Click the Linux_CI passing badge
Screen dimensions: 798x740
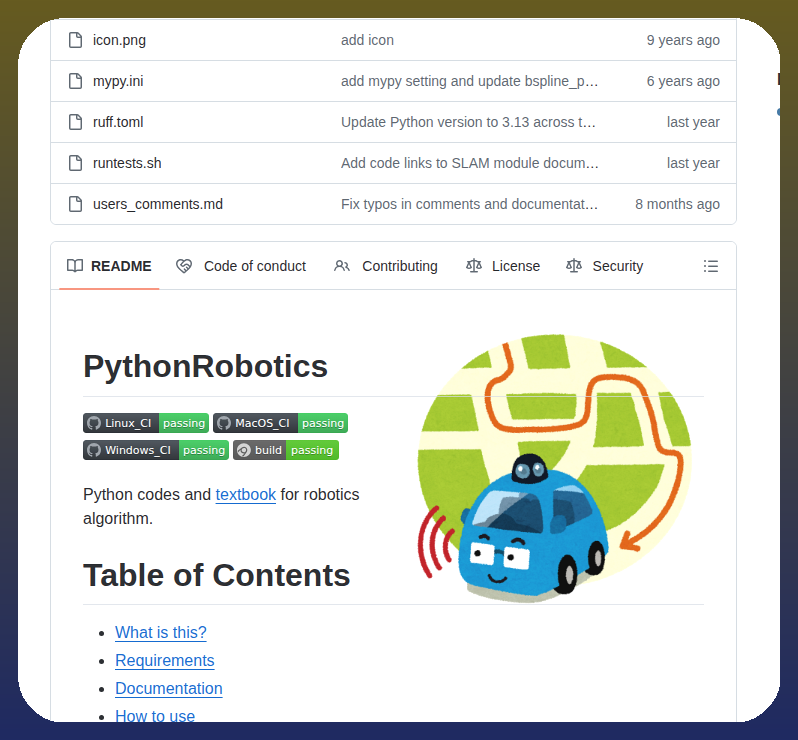(x=146, y=423)
